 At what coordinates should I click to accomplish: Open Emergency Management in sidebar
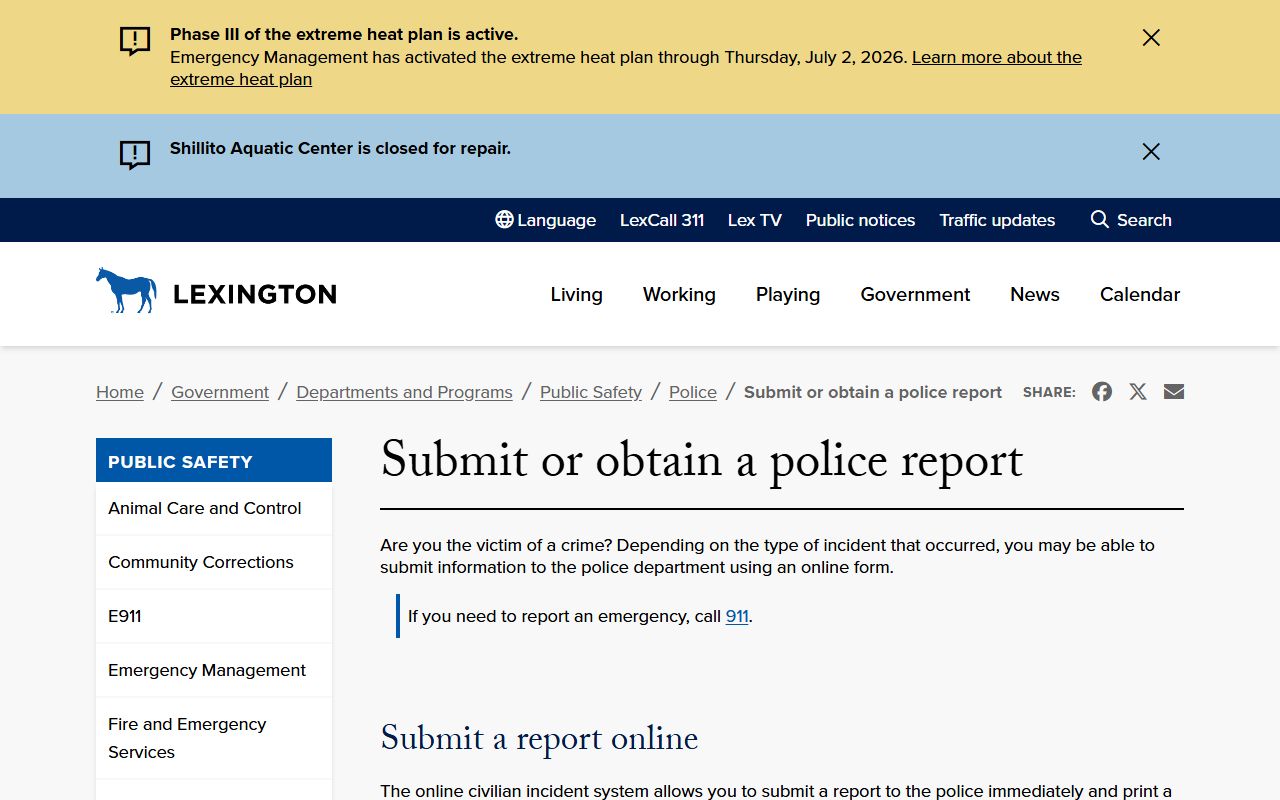214,670
